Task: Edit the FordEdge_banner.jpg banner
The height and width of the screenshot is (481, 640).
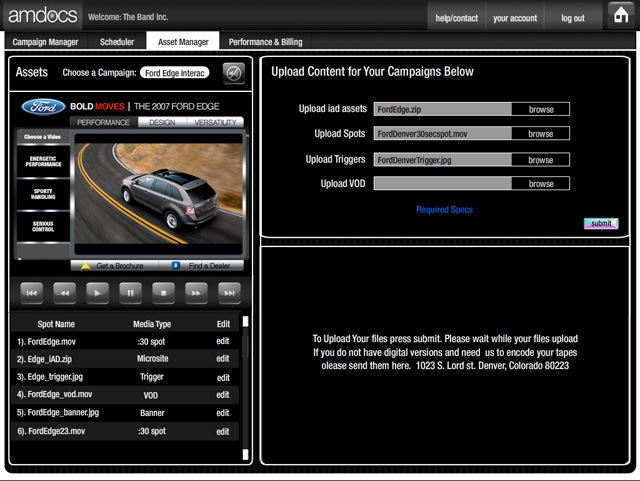Action: (222, 413)
